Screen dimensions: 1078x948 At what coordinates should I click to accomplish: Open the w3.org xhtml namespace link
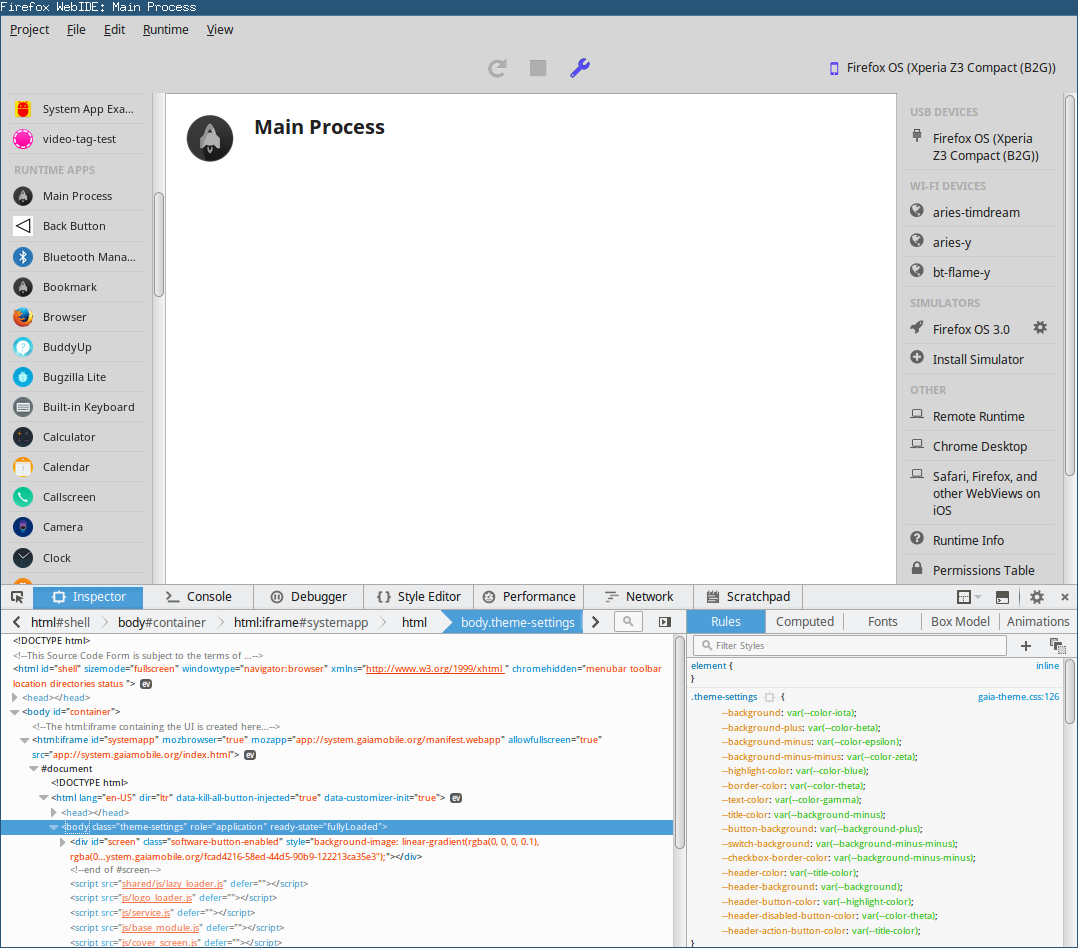tap(435, 669)
